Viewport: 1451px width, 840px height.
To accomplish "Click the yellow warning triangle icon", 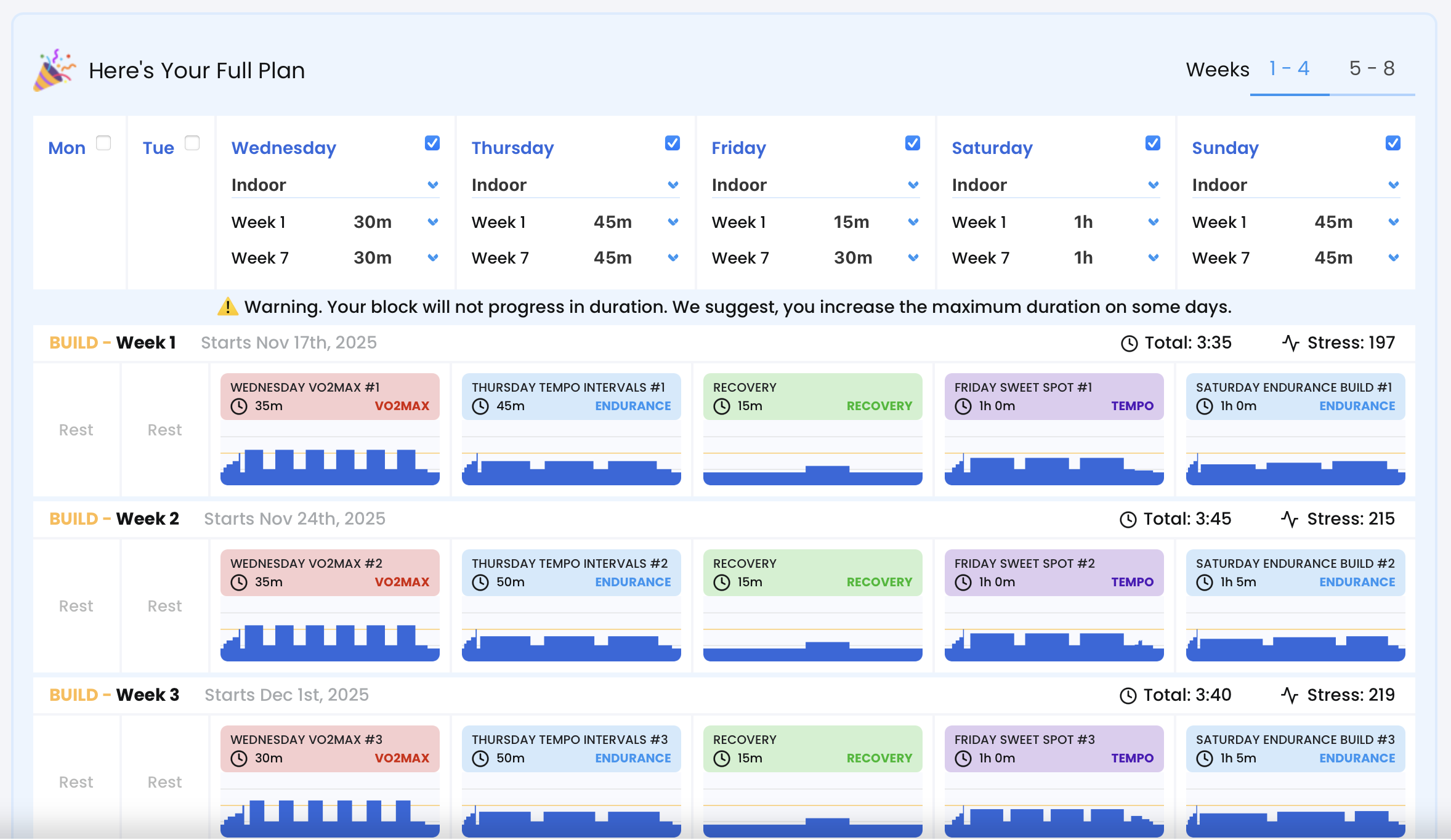I will point(228,307).
